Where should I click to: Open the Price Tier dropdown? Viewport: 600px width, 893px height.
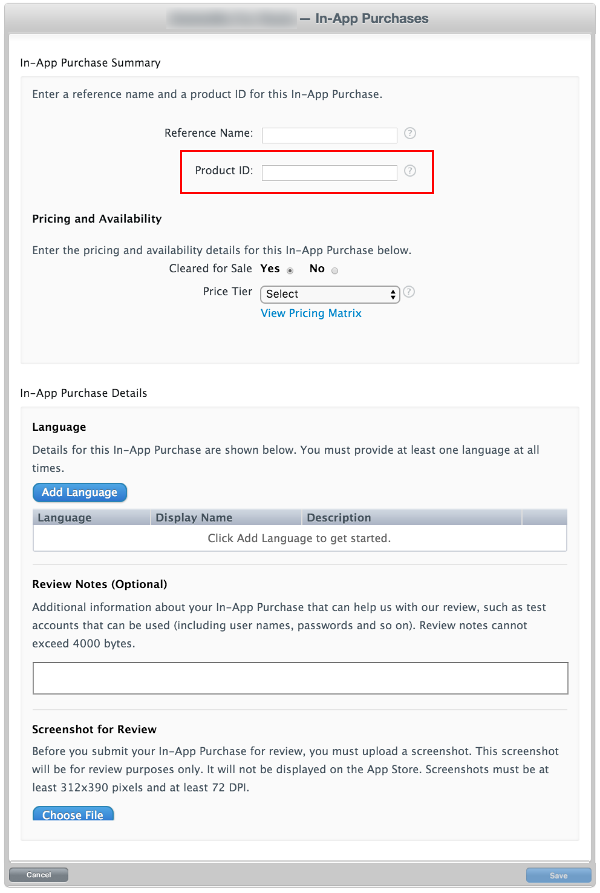point(330,294)
